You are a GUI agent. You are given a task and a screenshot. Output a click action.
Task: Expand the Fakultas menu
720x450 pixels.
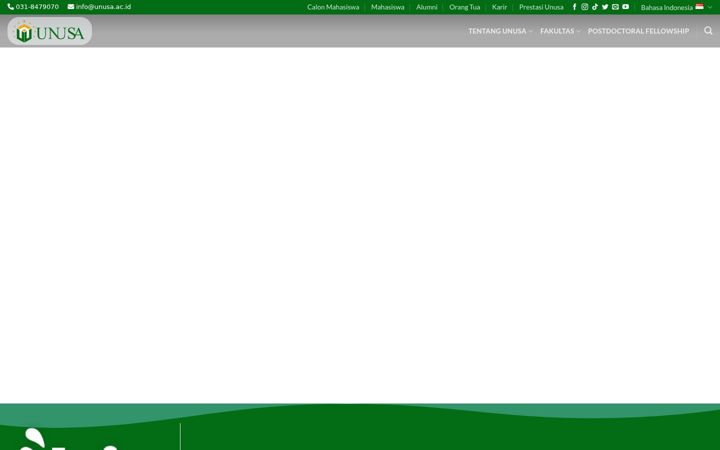[560, 31]
